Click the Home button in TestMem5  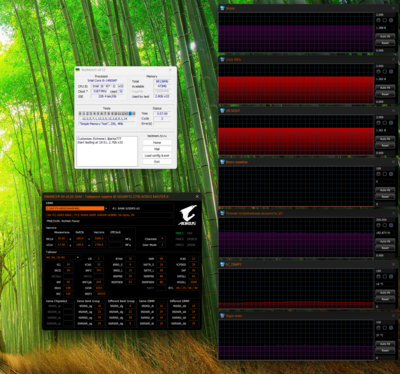157,142
